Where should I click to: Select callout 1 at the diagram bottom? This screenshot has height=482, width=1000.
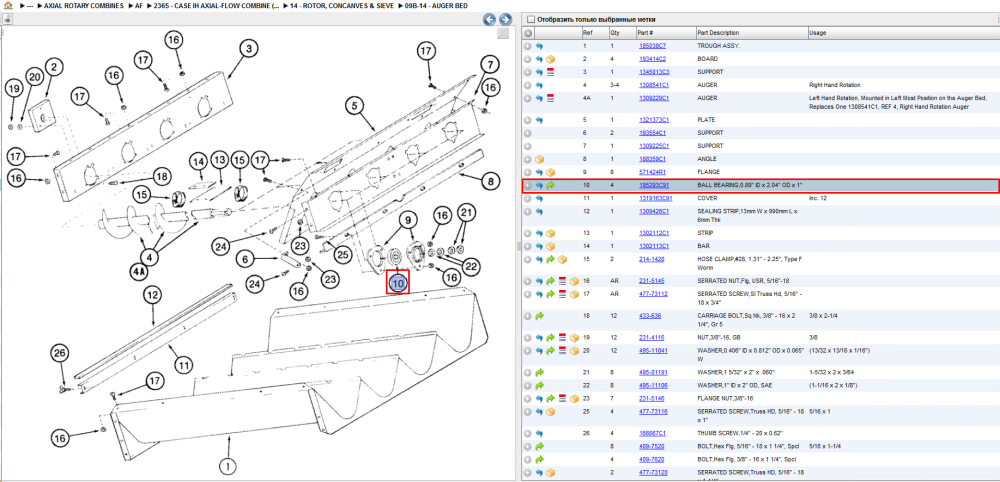click(227, 465)
